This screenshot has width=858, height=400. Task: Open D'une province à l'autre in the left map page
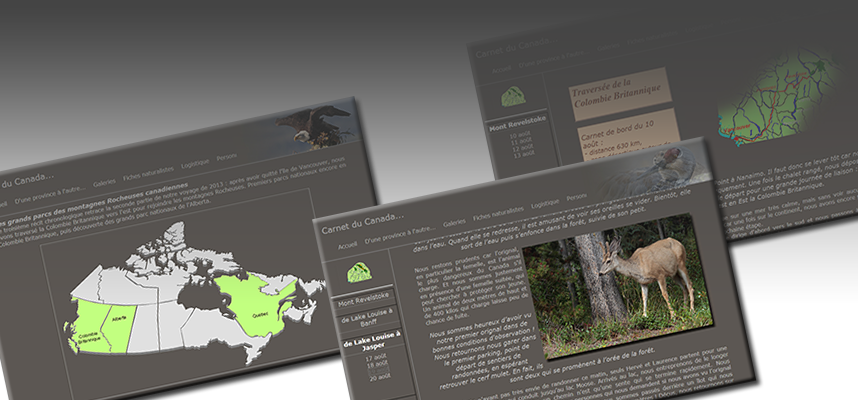click(50, 194)
